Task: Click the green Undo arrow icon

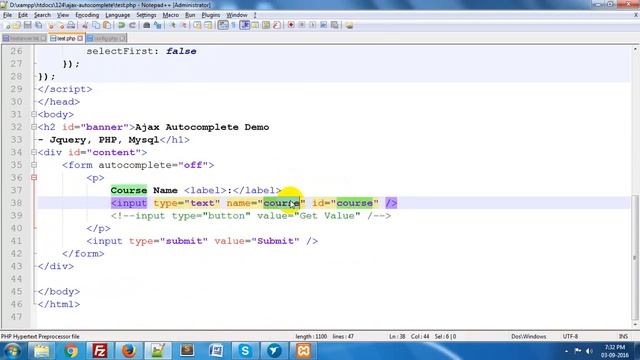Action: (x=122, y=25)
